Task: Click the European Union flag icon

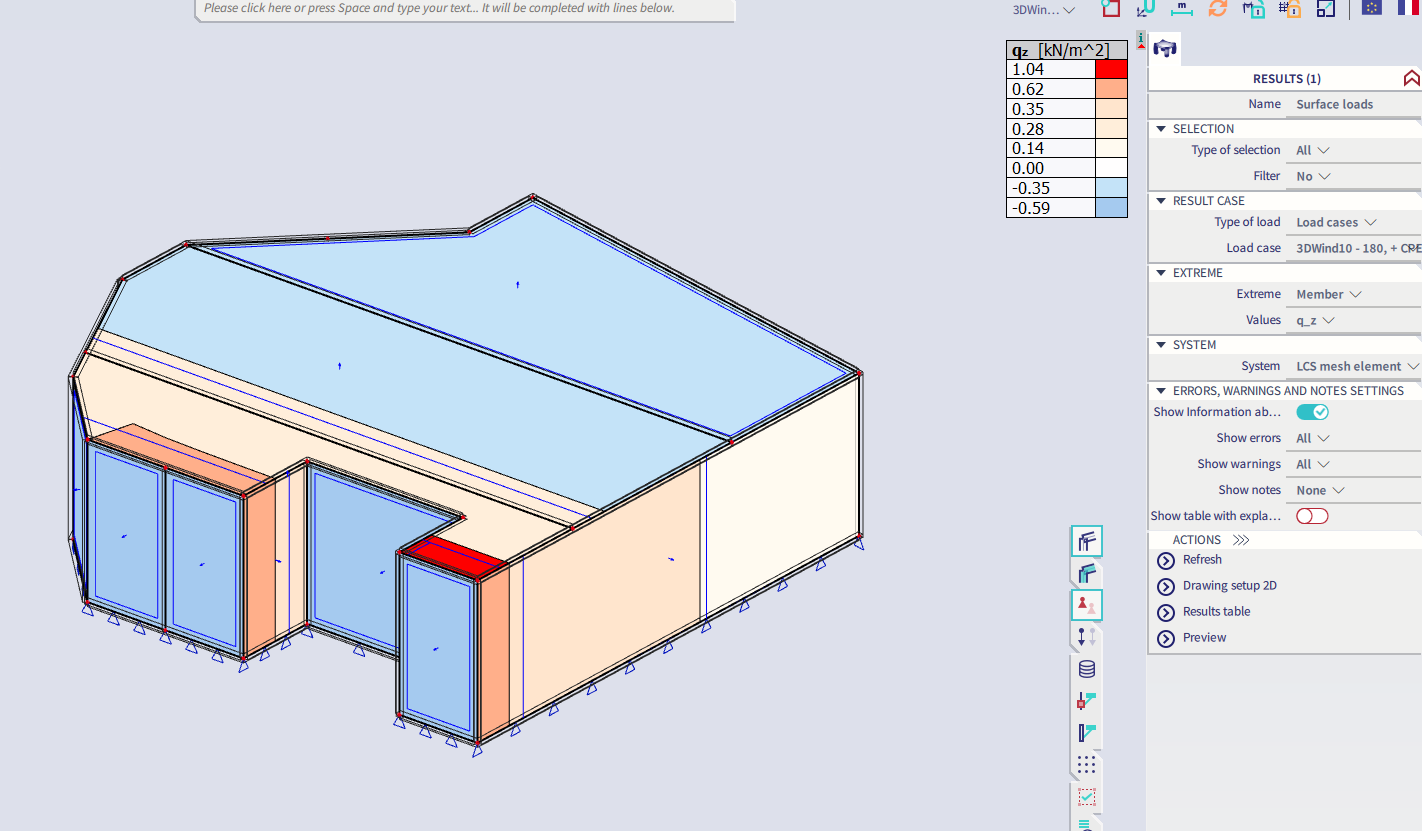Action: pyautogui.click(x=1372, y=8)
